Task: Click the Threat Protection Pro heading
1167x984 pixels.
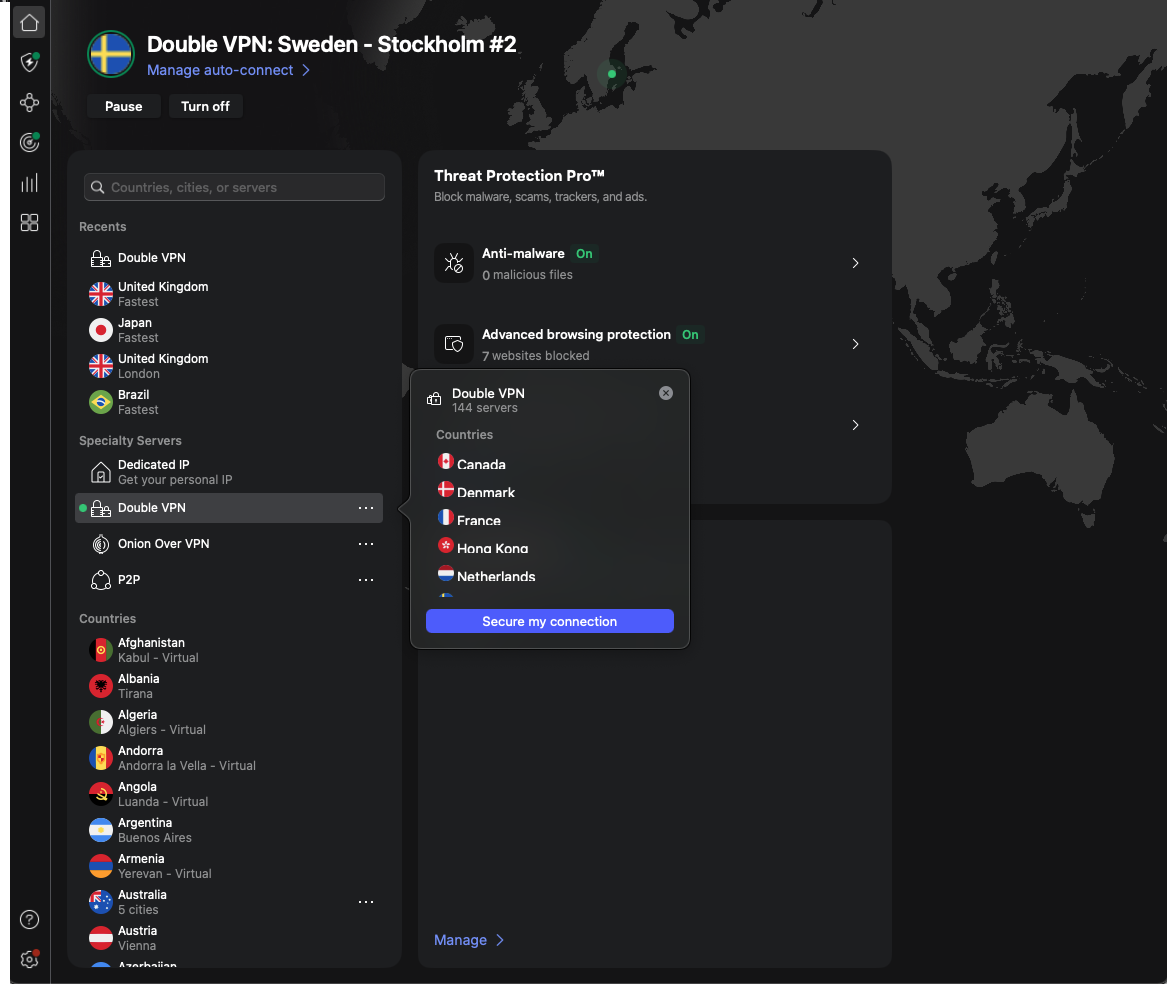Action: point(519,176)
